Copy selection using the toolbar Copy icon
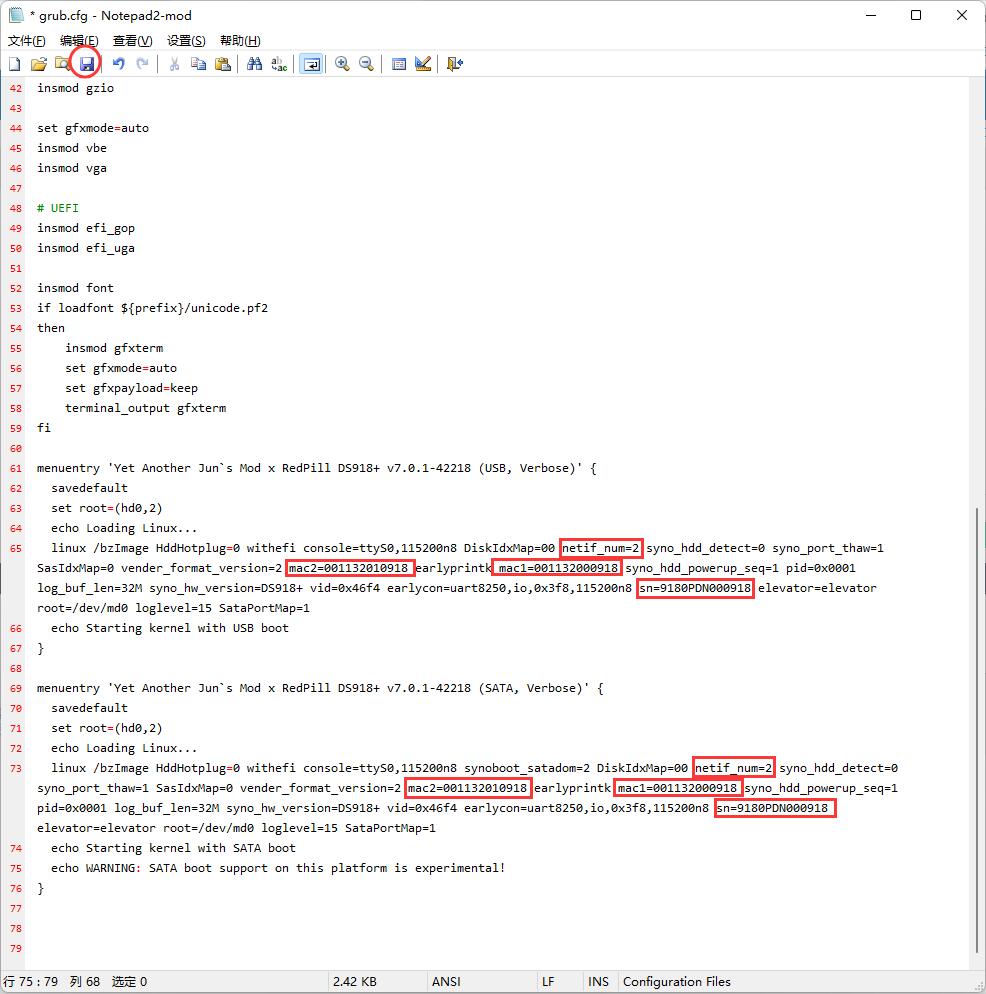The image size is (986, 994). click(198, 64)
